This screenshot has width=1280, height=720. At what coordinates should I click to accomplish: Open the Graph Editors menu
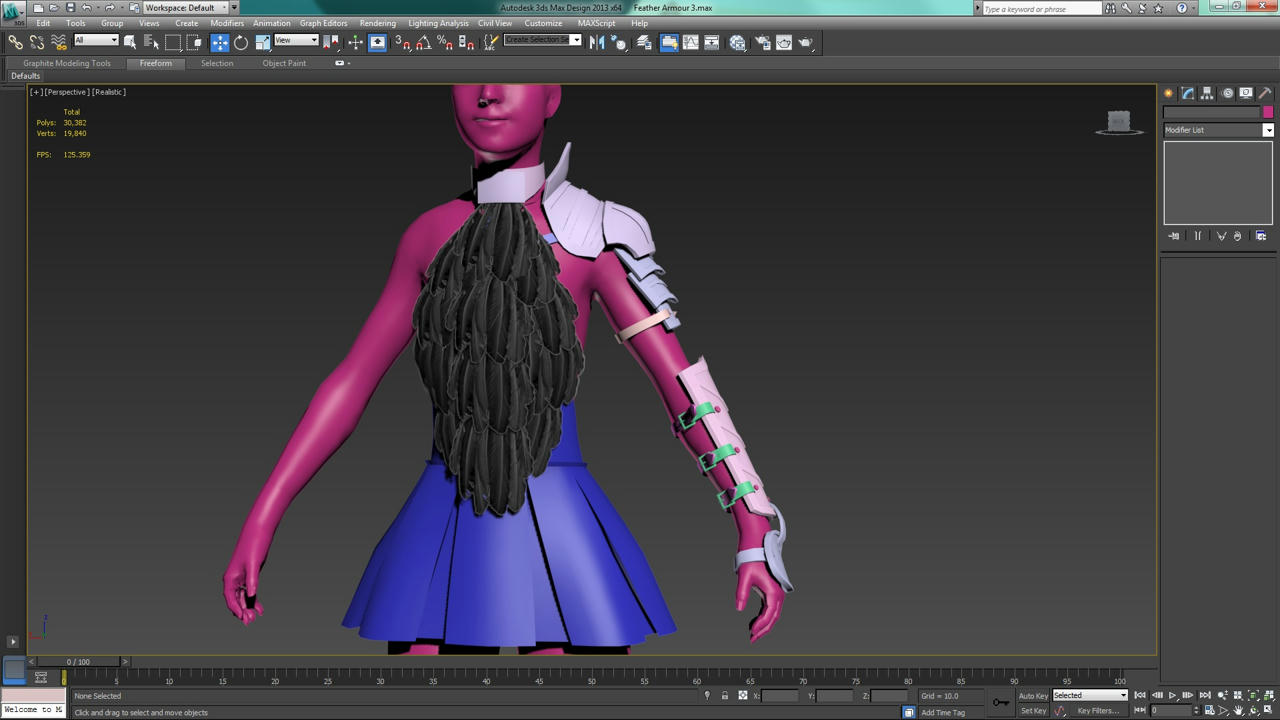pos(324,23)
